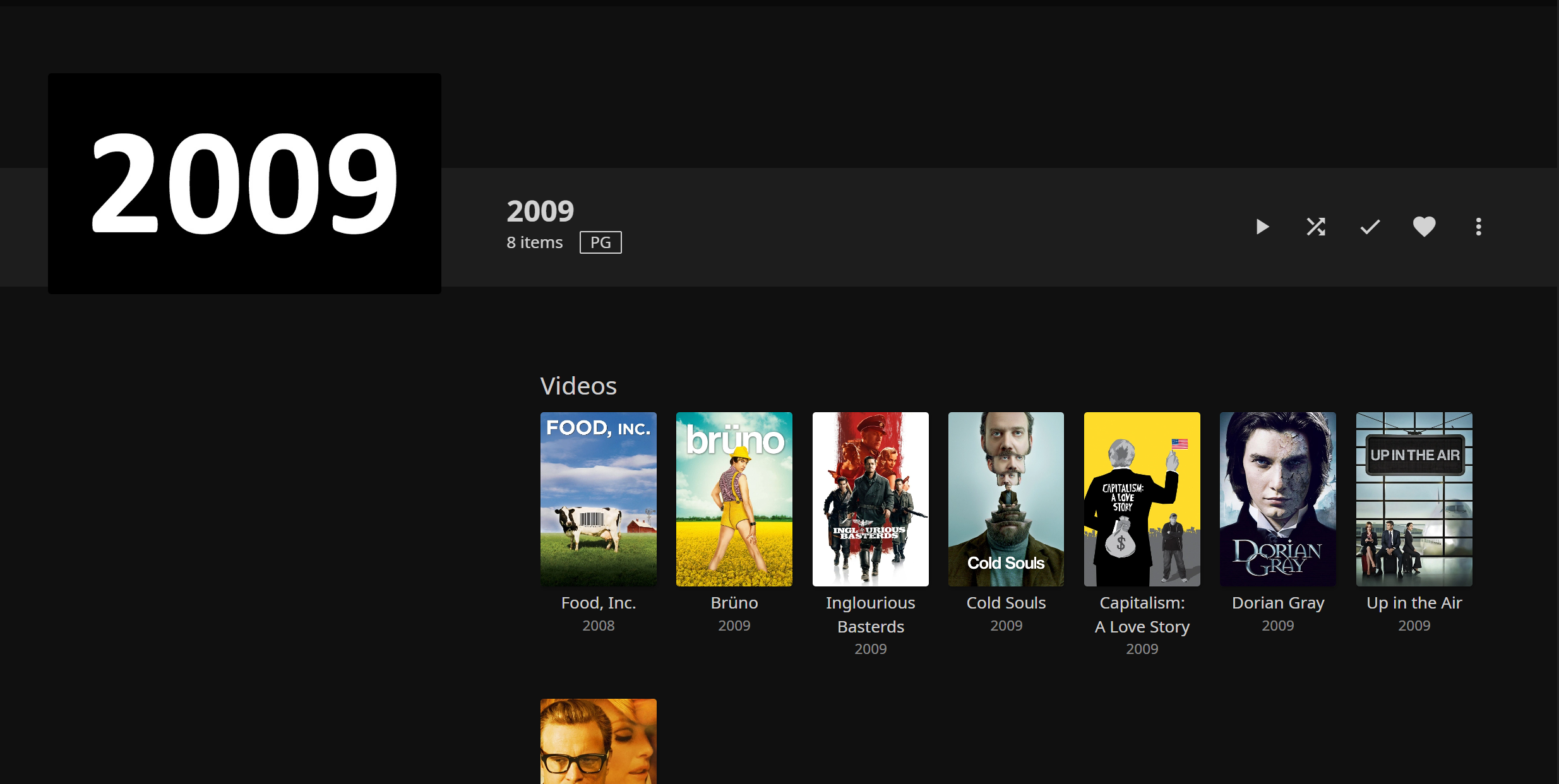This screenshot has width=1559, height=784.
Task: Open the Brüno poster
Action: pos(734,499)
